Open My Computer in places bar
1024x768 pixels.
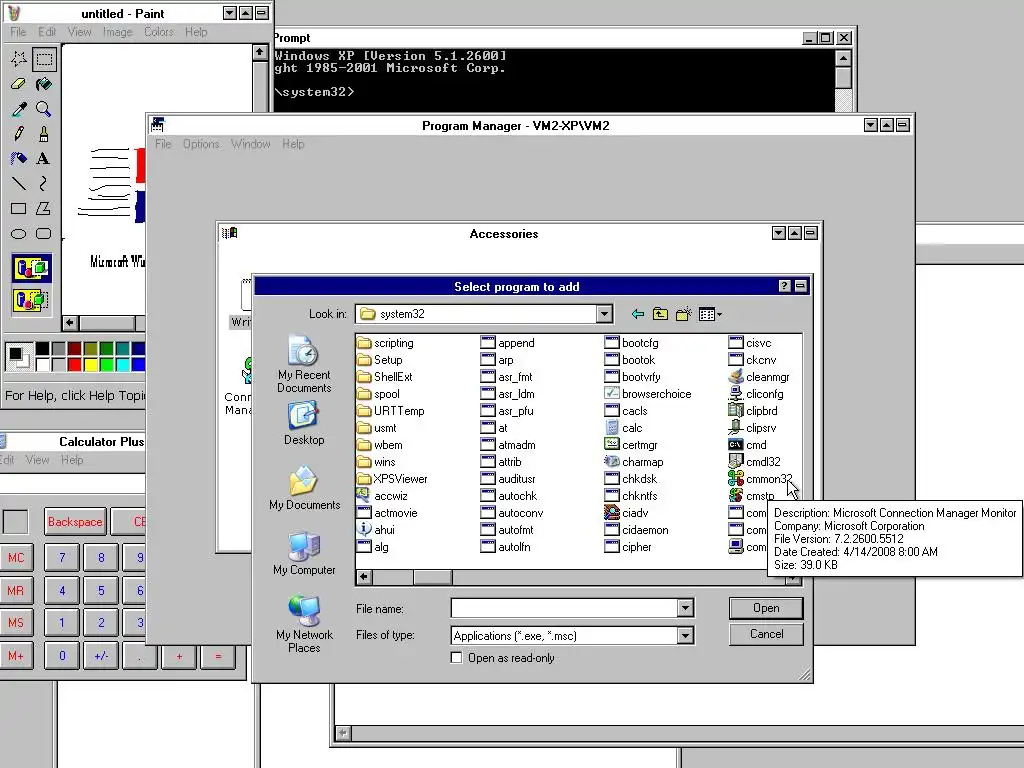(304, 553)
